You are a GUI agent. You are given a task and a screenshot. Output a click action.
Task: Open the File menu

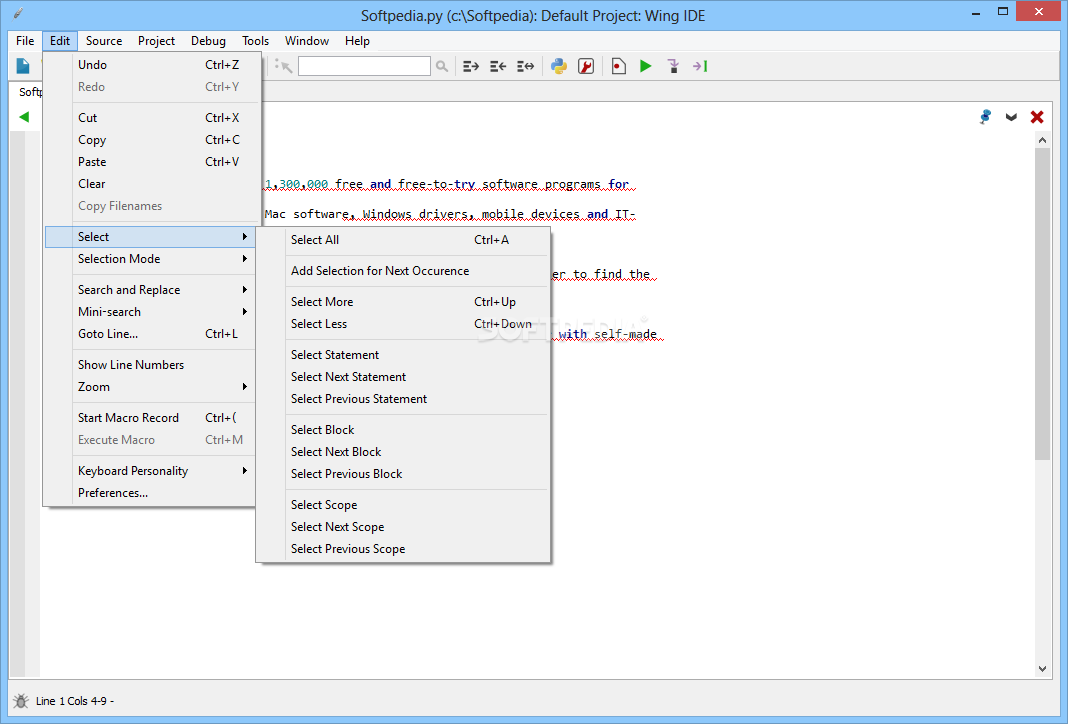coord(25,41)
